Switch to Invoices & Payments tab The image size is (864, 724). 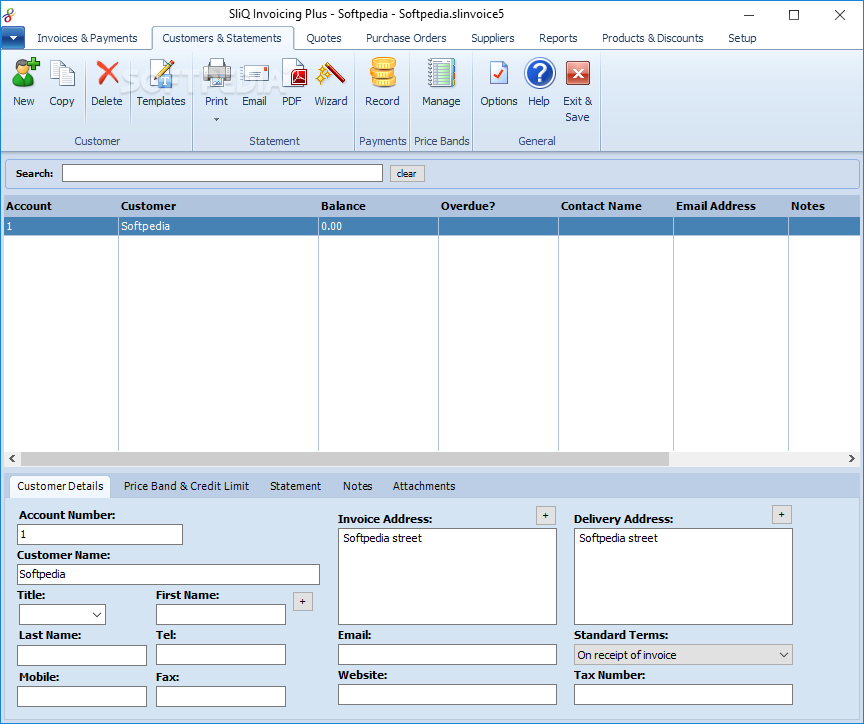coord(87,38)
